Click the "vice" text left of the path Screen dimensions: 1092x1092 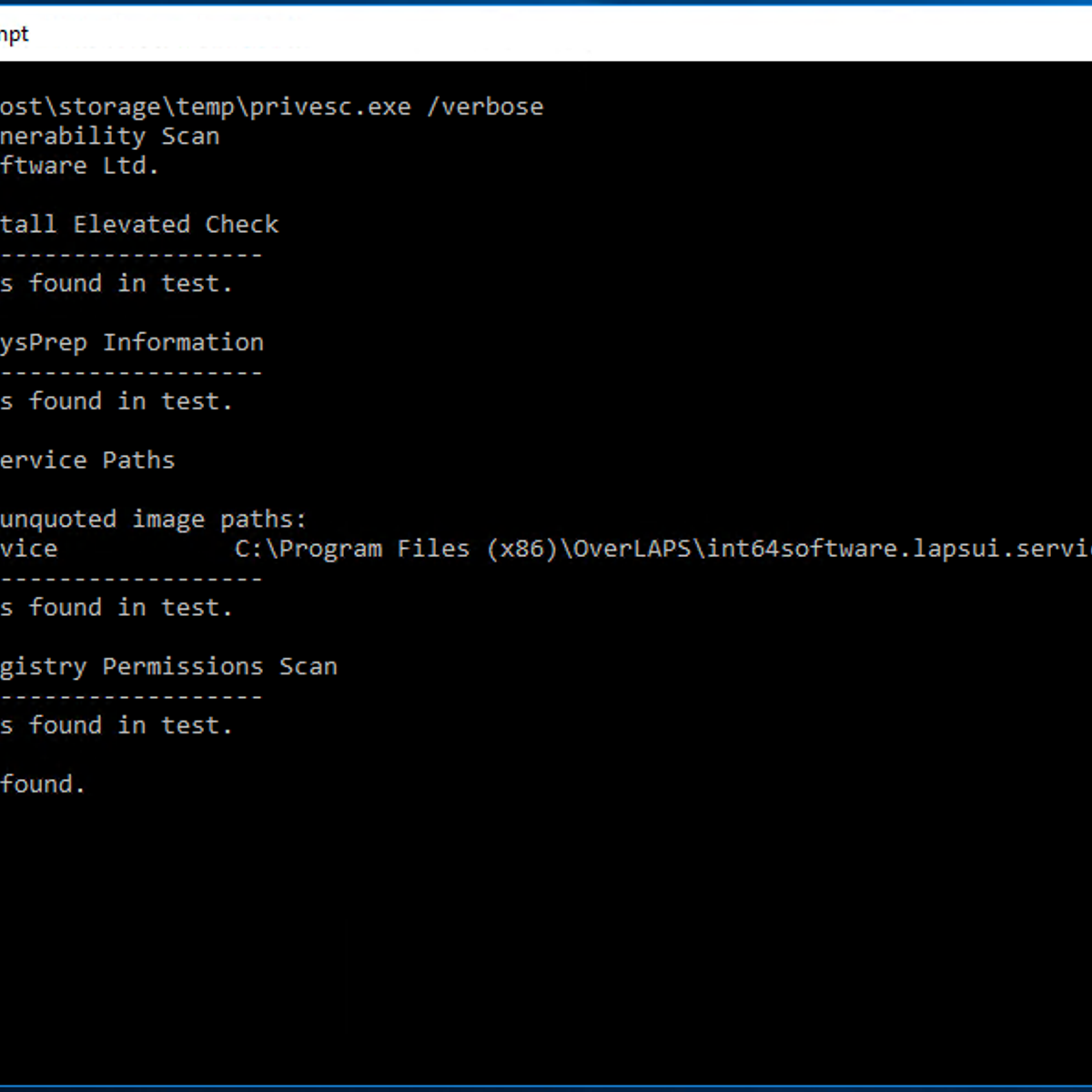[x=28, y=549]
